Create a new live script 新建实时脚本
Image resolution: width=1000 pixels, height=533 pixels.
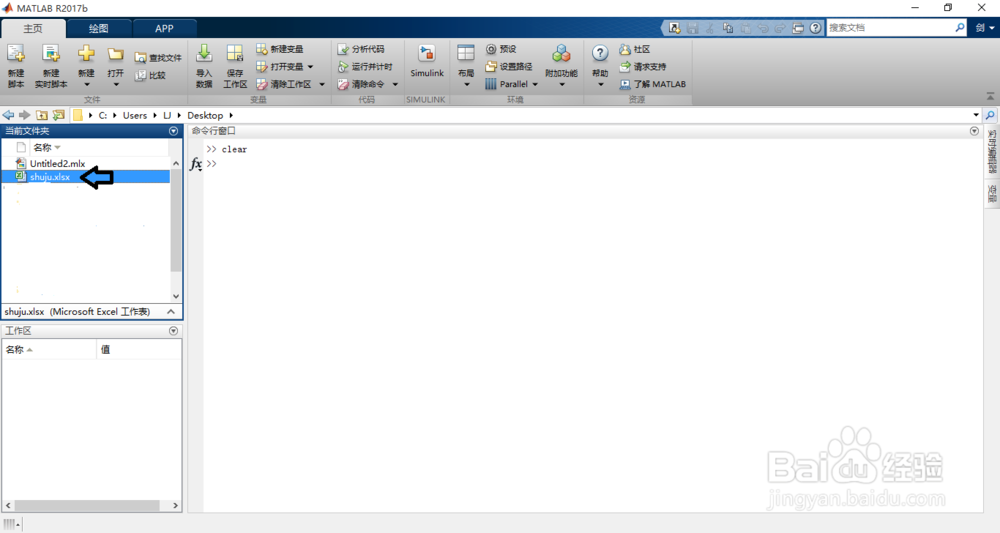pos(51,66)
